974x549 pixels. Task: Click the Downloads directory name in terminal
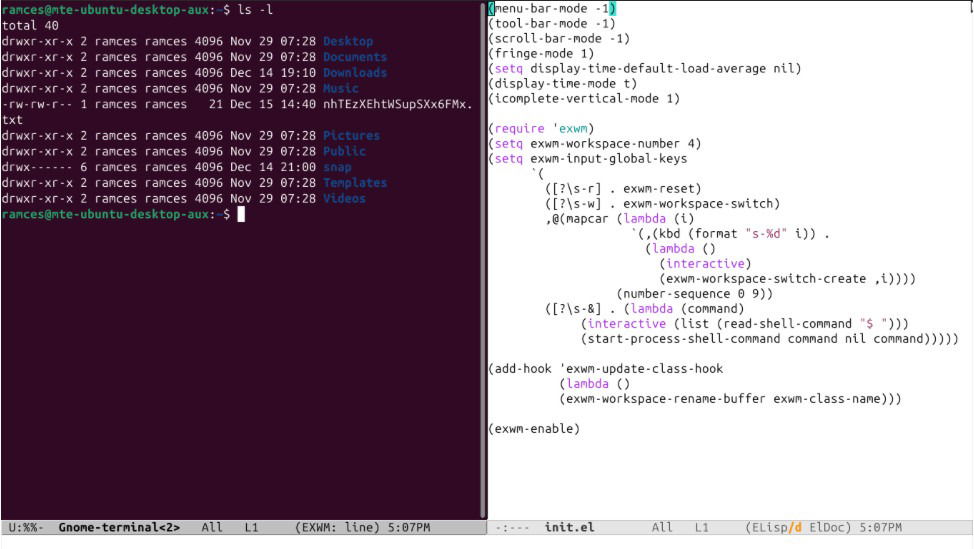point(355,73)
